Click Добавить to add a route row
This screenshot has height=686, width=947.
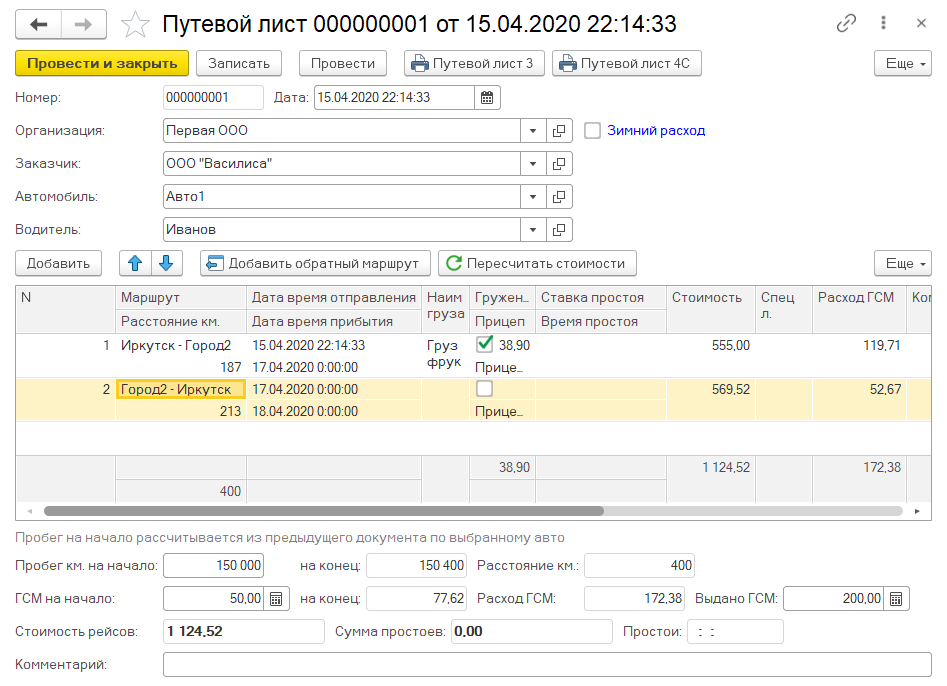point(59,263)
